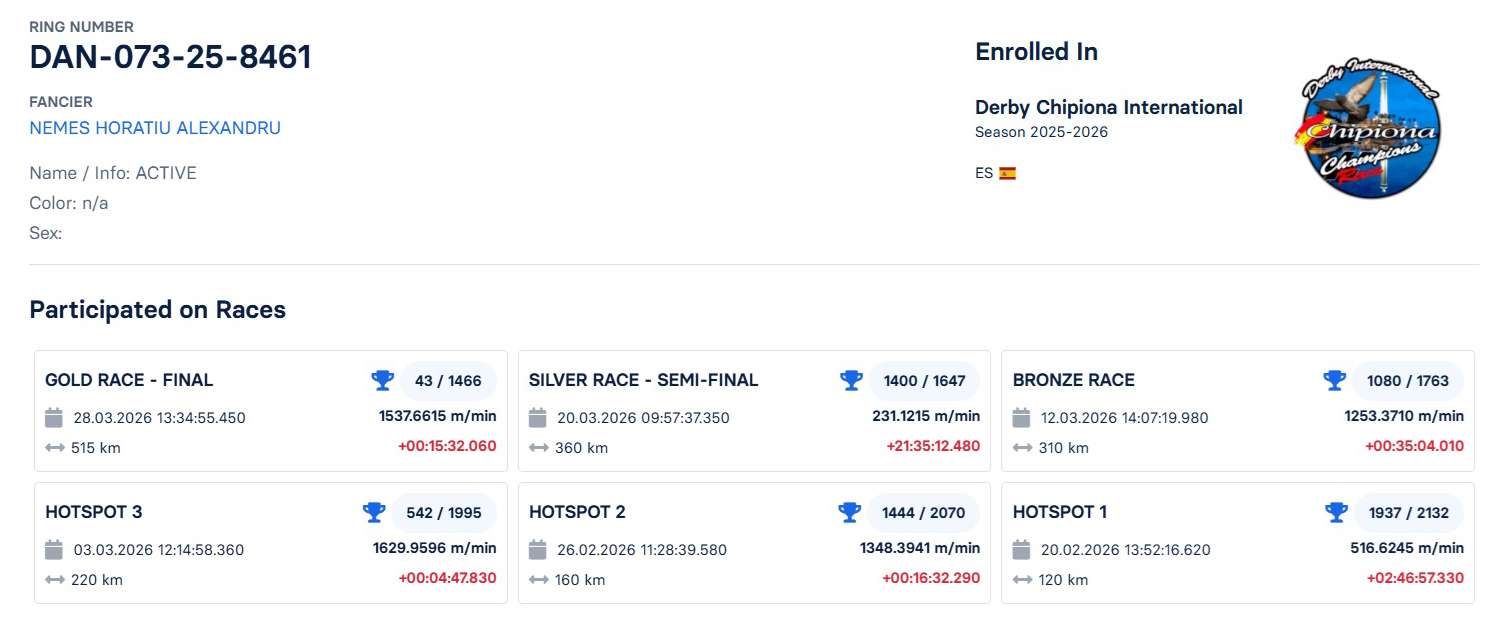Click the trophy icon on GOLD RACE - FINAL
1504x632 pixels.
coord(382,380)
